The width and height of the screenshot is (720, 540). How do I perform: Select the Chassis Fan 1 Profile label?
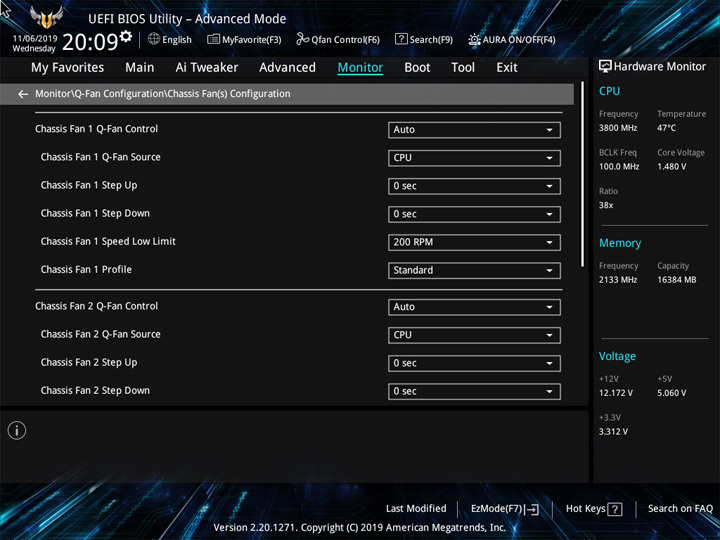pos(86,270)
